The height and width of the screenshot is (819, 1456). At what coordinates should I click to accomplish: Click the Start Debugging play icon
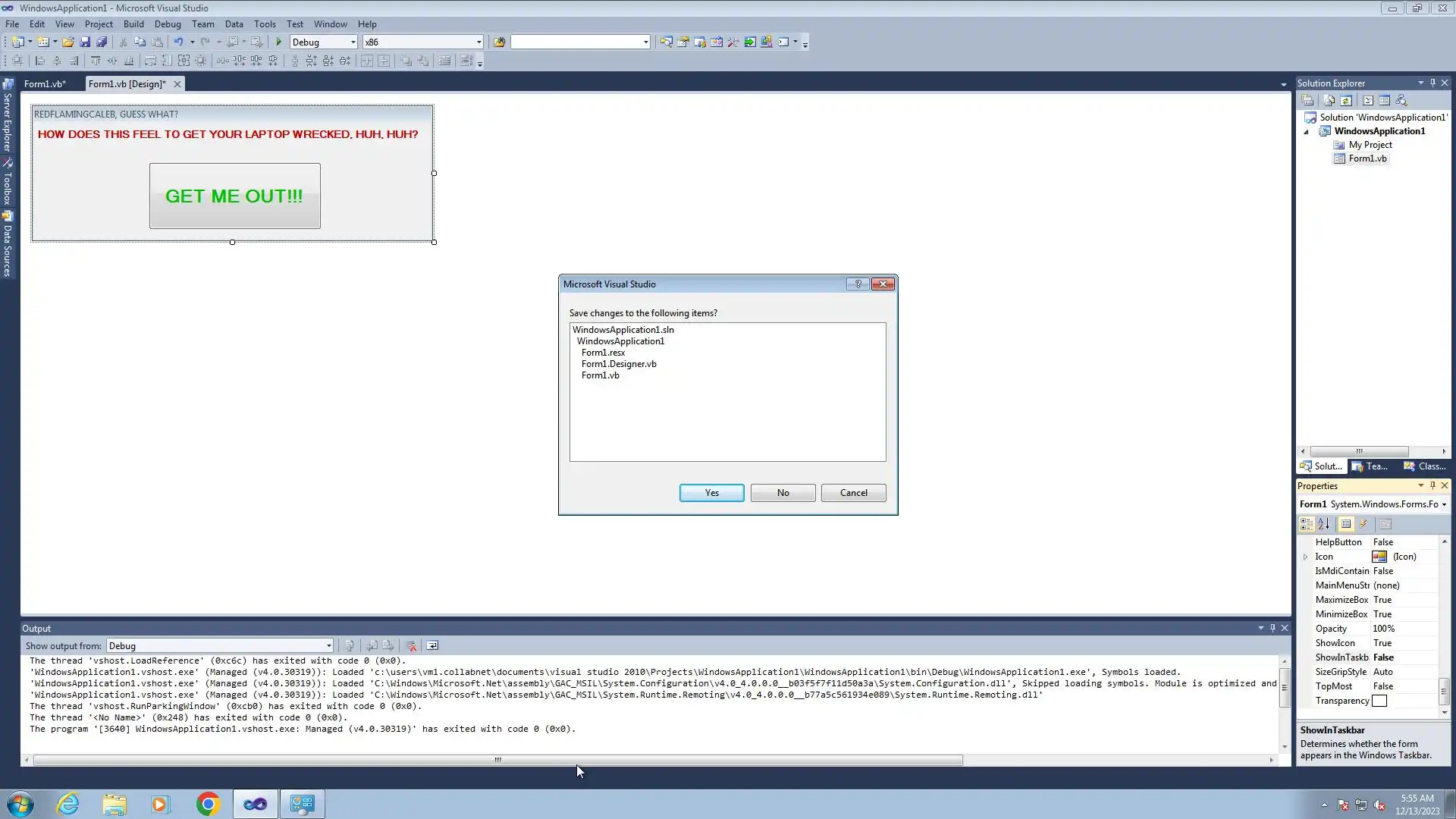(x=279, y=42)
